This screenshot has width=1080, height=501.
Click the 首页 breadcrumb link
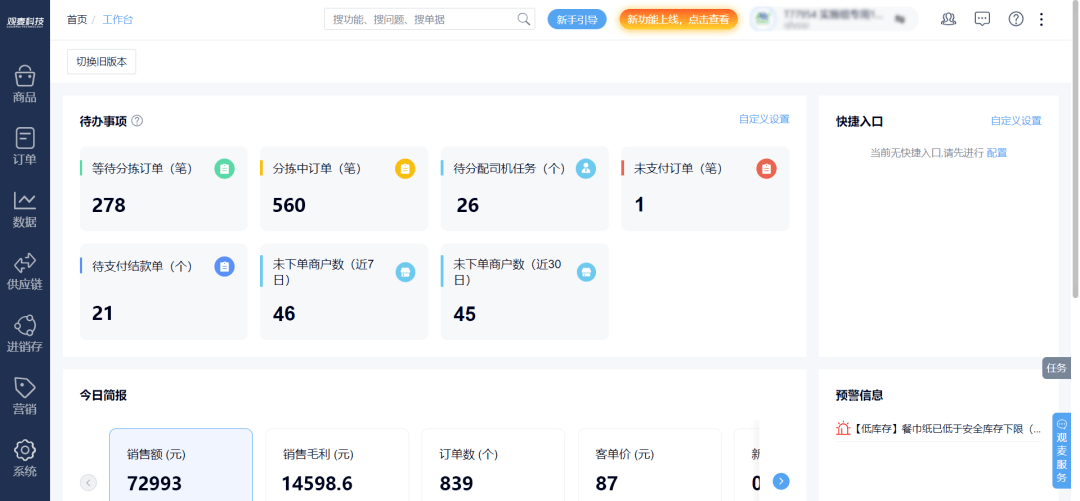[x=77, y=19]
